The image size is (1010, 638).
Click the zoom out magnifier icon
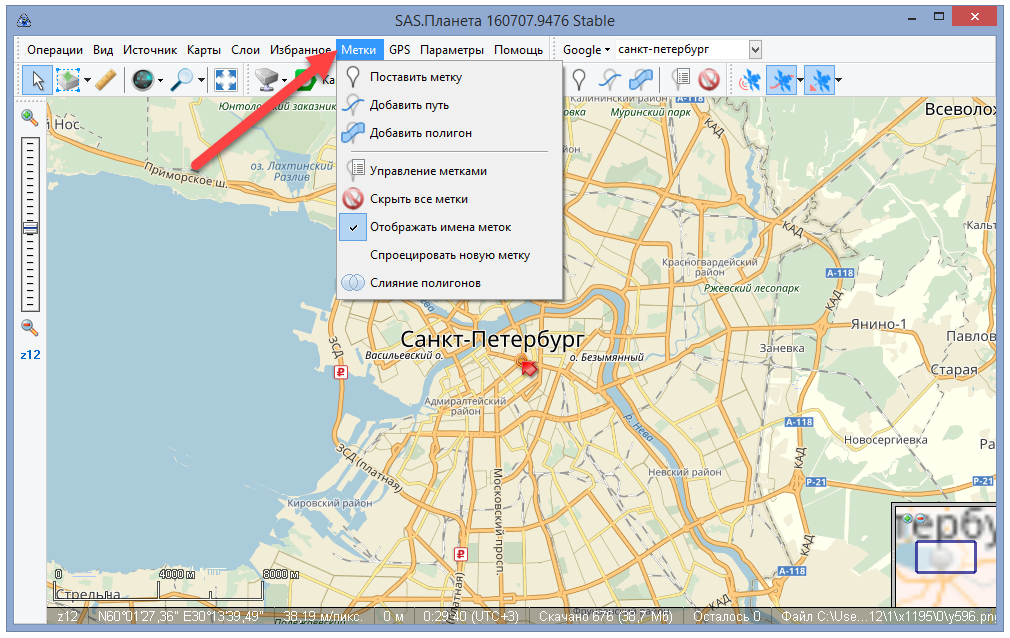tap(30, 327)
